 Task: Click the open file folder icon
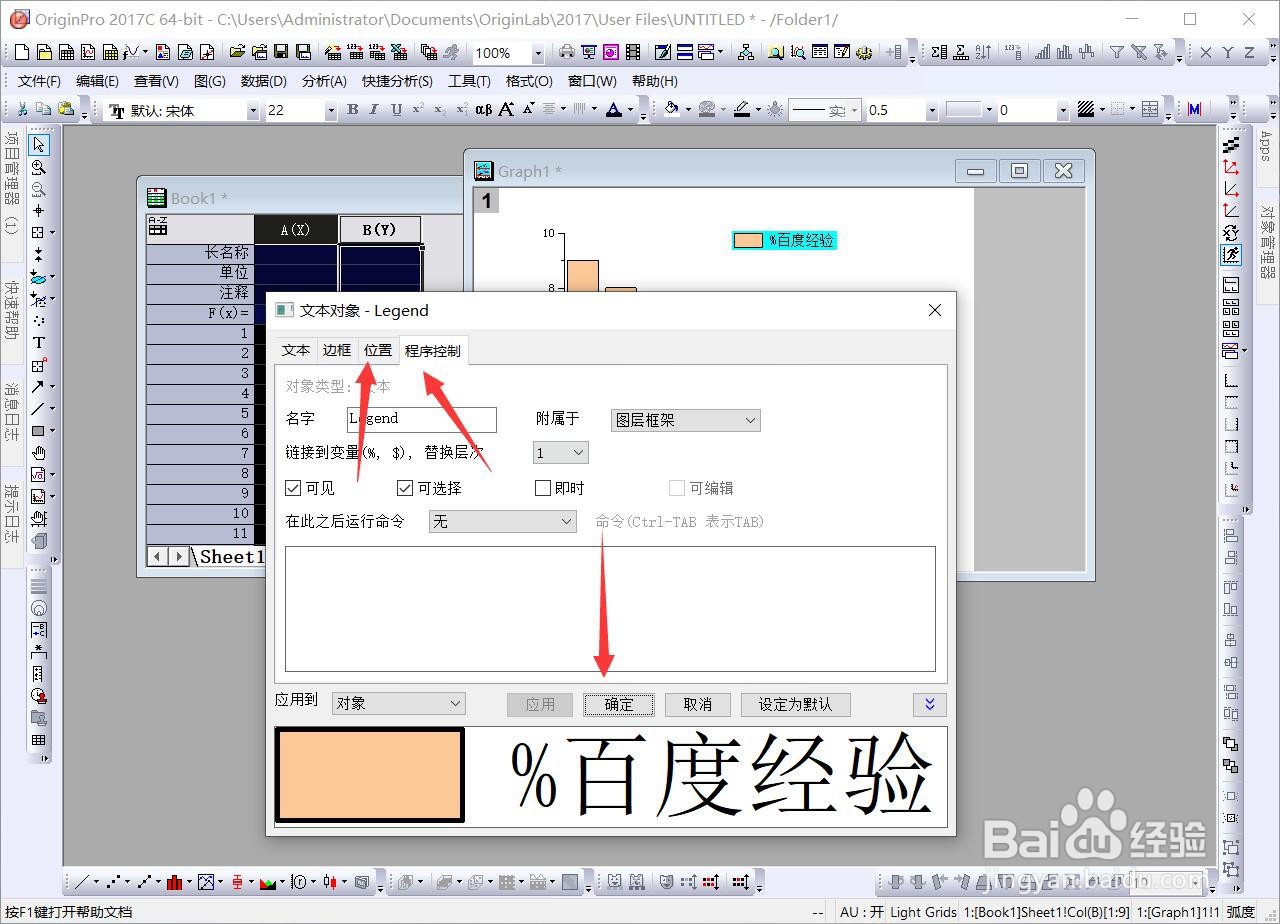click(x=237, y=53)
